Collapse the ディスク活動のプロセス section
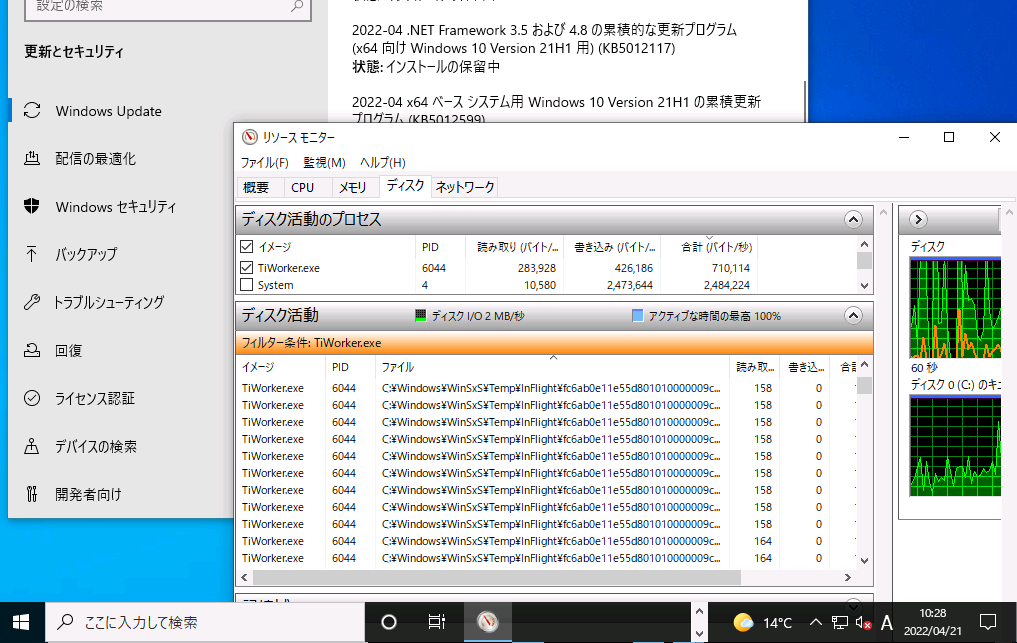The width and height of the screenshot is (1017, 643). click(x=853, y=220)
